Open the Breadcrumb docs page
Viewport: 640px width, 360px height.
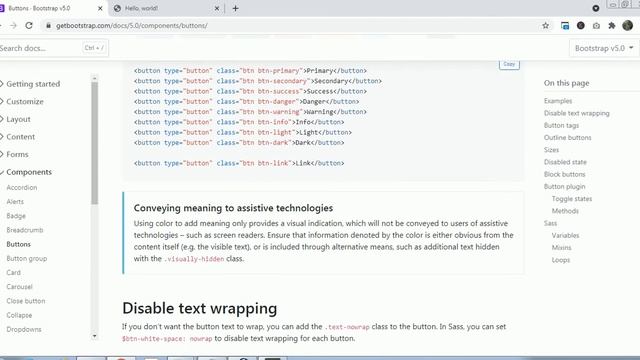click(x=24, y=230)
